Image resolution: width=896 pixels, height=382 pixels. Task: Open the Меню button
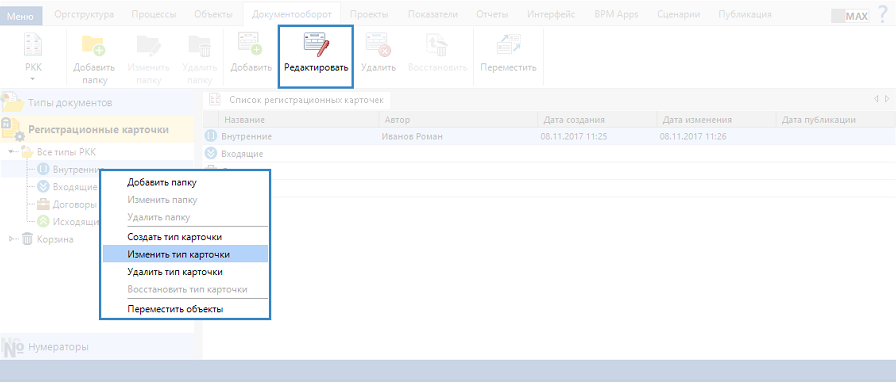pos(24,15)
